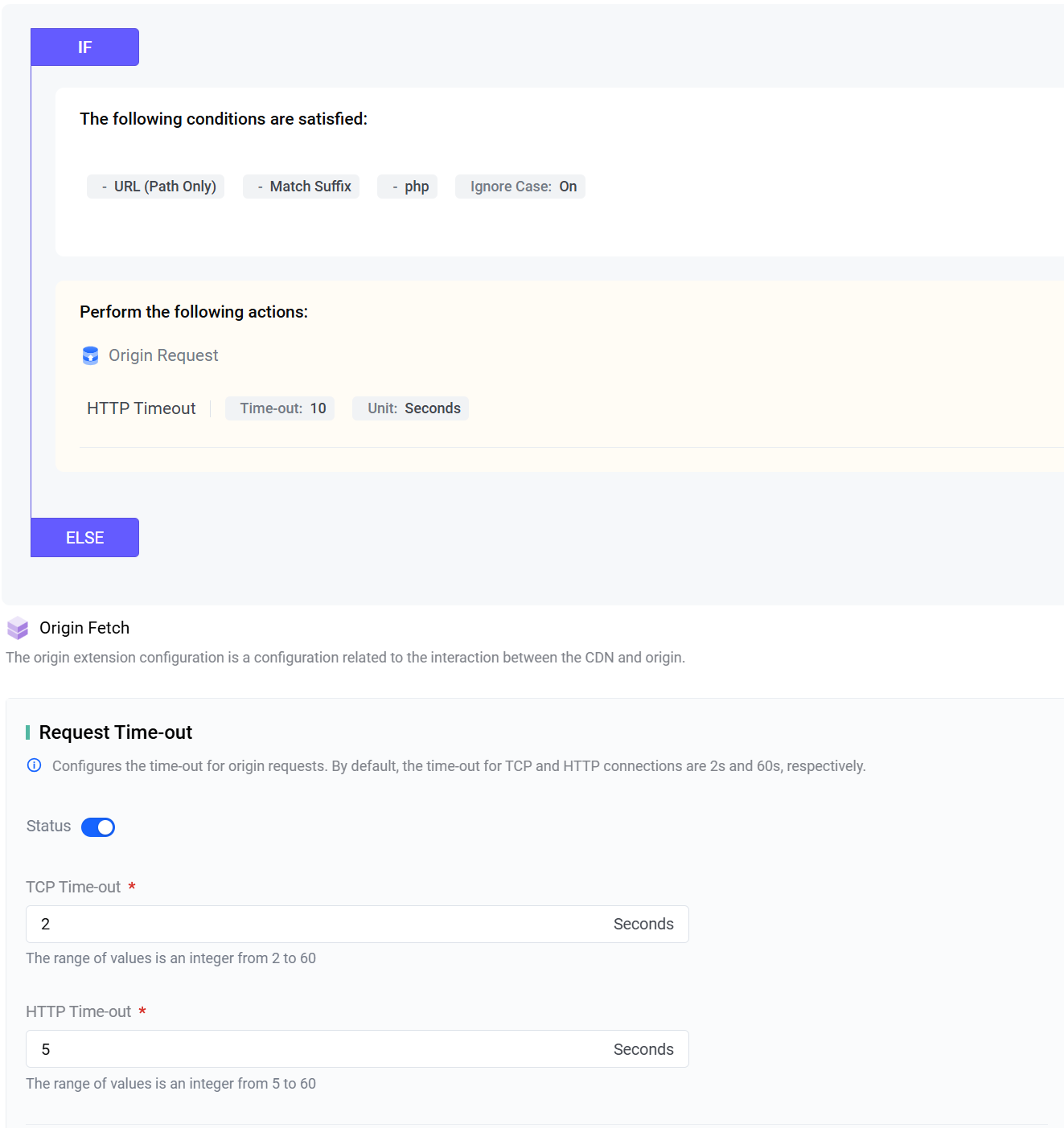The image size is (1064, 1128).
Task: Click the Request Time-out heading
Action: [116, 732]
